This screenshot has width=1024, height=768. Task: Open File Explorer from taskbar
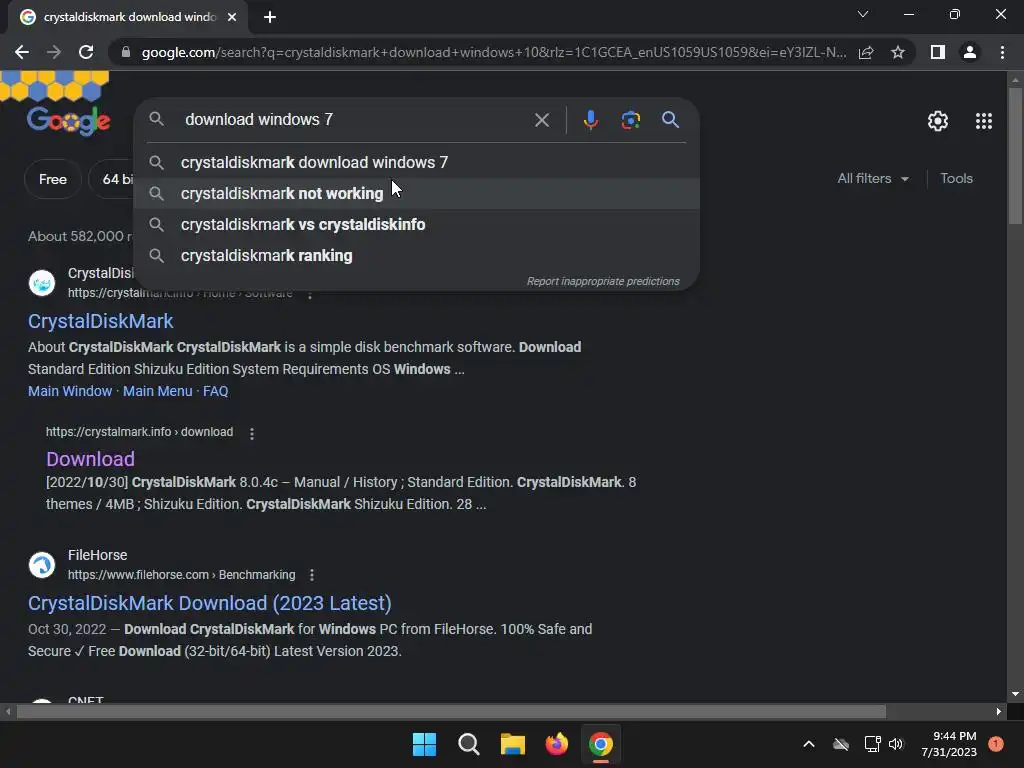pyautogui.click(x=513, y=744)
